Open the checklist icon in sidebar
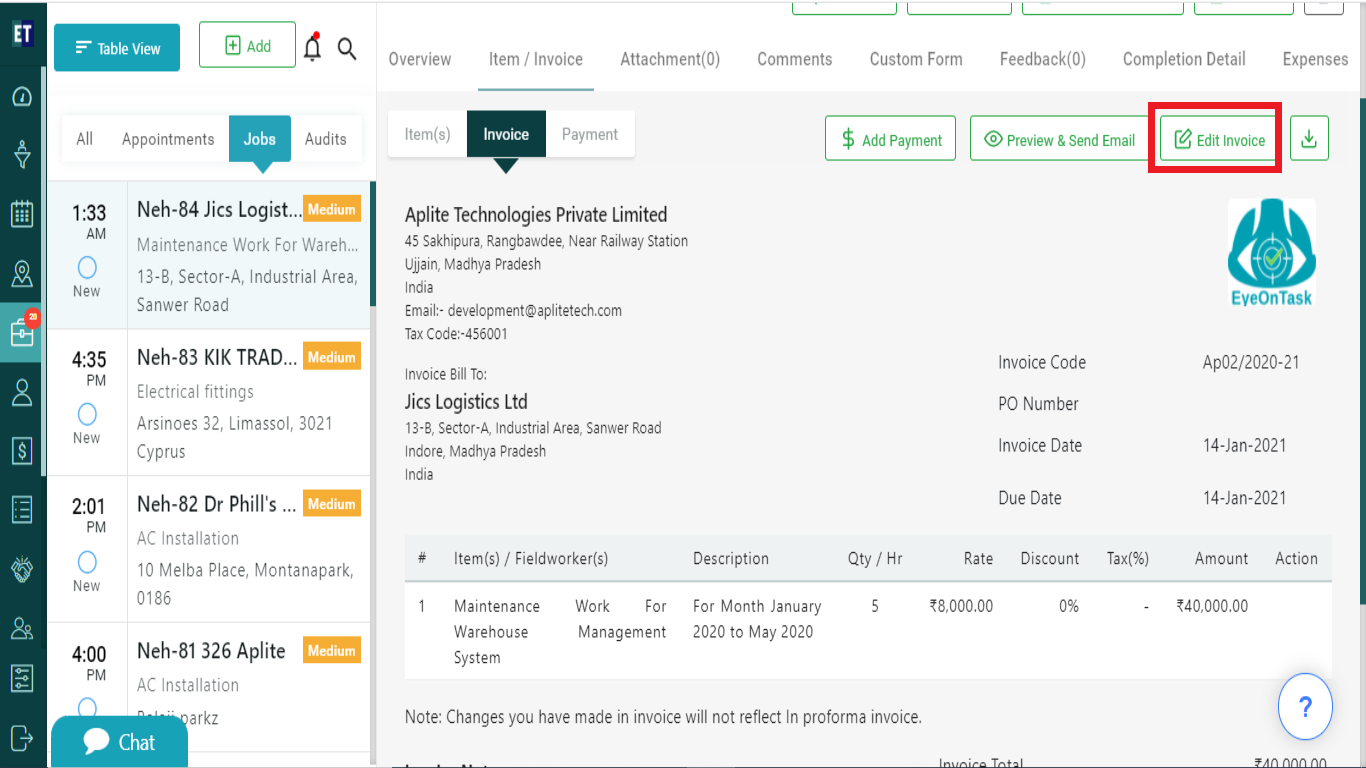Screen dimensions: 1366x768 (22, 510)
